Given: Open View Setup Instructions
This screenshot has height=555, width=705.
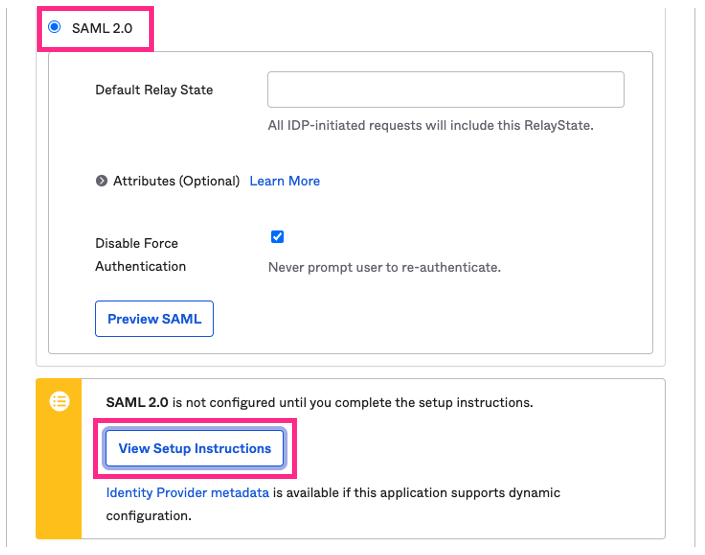Looking at the screenshot, I should click(x=195, y=448).
